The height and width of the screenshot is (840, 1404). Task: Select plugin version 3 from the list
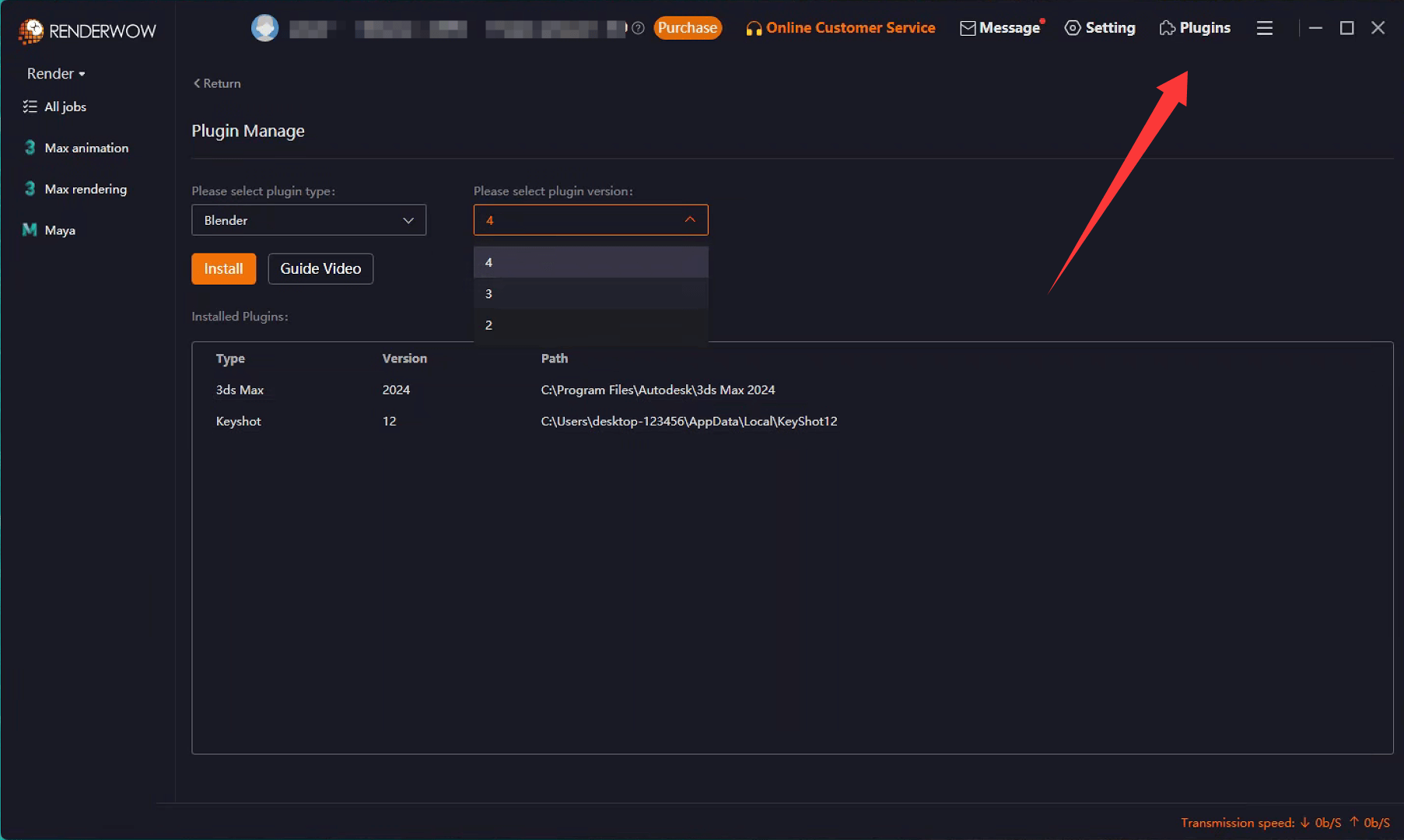590,293
